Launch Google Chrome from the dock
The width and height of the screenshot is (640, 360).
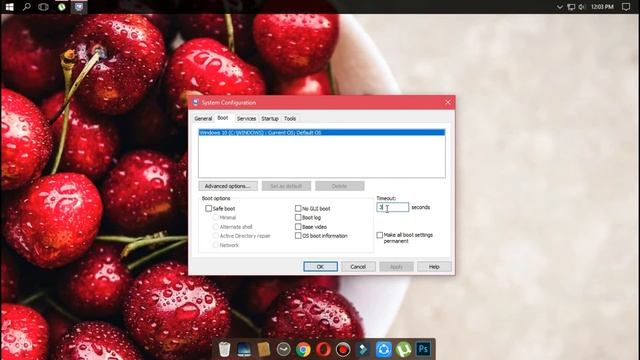coord(303,349)
